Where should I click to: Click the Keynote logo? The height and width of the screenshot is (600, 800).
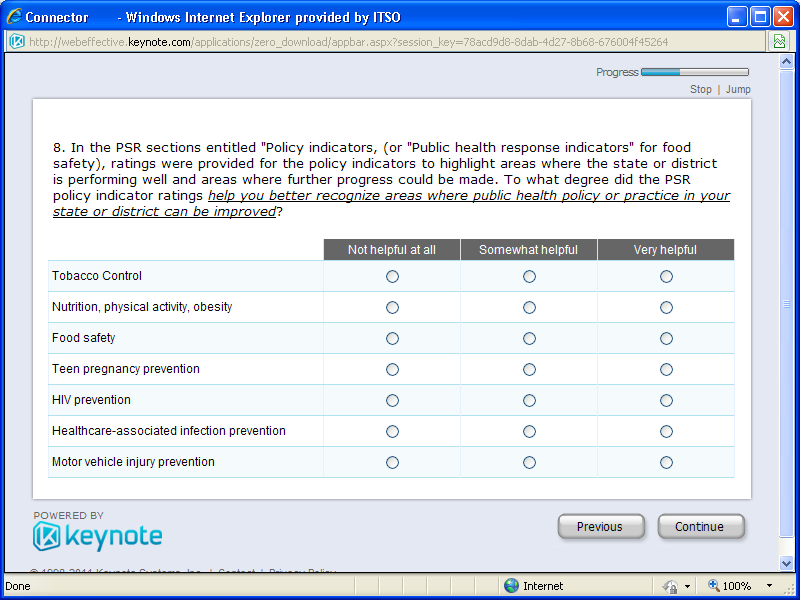pos(97,536)
